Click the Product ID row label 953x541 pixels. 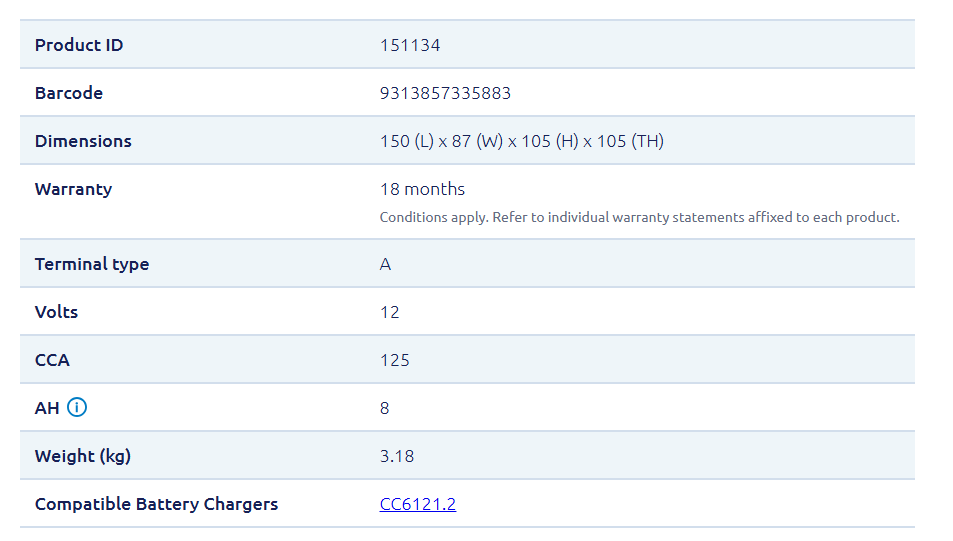[x=79, y=45]
